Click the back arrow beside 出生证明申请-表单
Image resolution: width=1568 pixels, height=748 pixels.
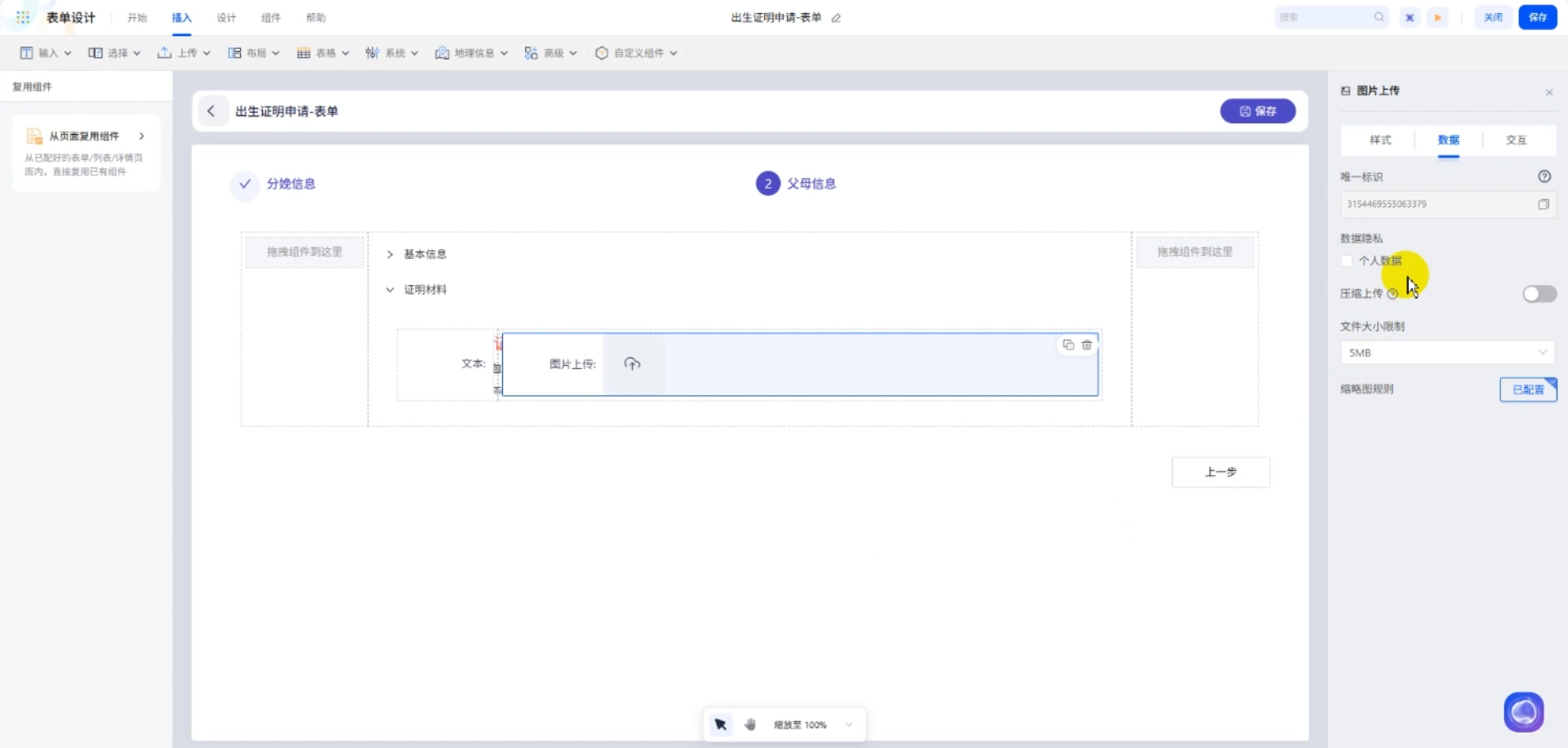click(x=212, y=111)
